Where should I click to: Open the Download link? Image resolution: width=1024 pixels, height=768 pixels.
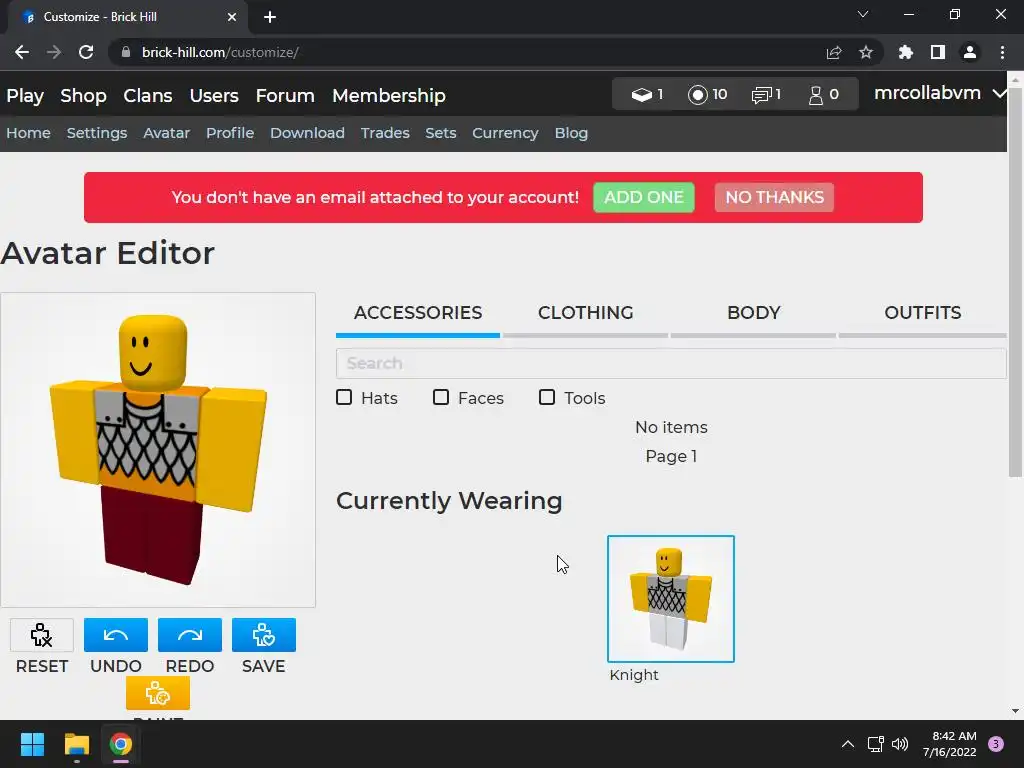click(308, 133)
